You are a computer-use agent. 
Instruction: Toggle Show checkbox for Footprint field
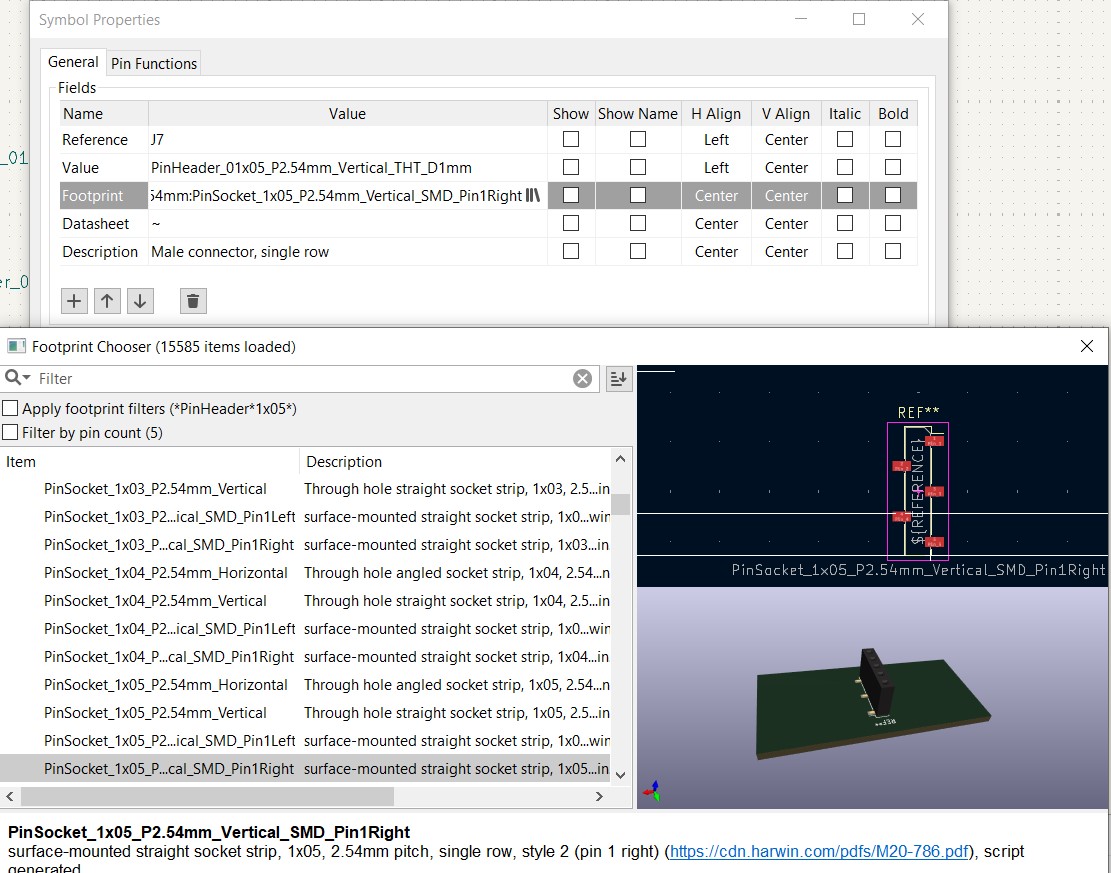click(570, 196)
